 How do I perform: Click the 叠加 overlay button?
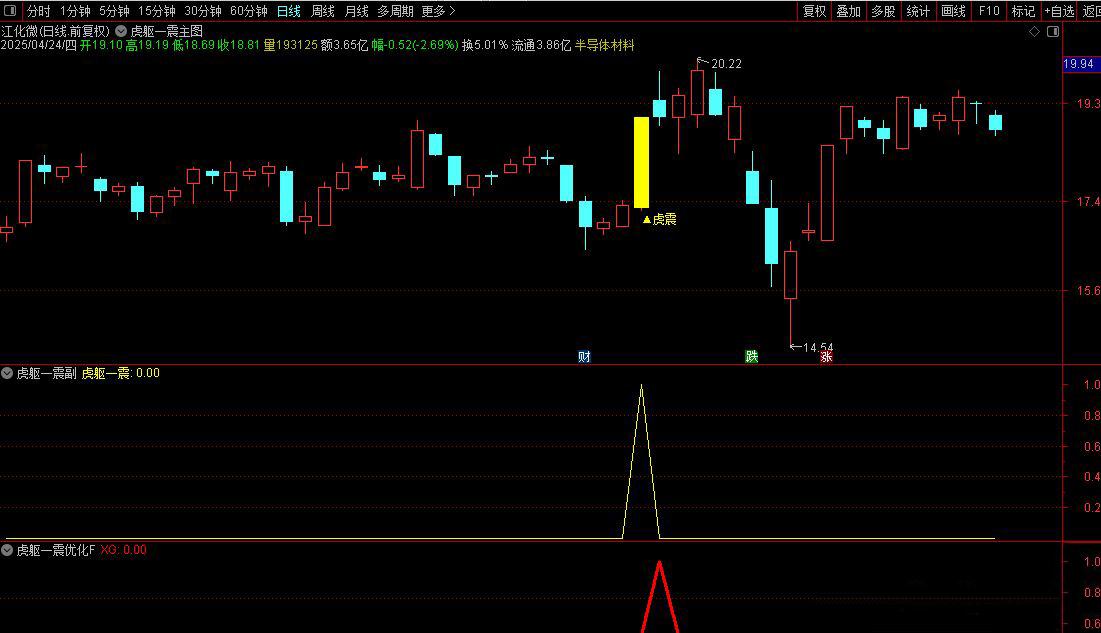(849, 11)
